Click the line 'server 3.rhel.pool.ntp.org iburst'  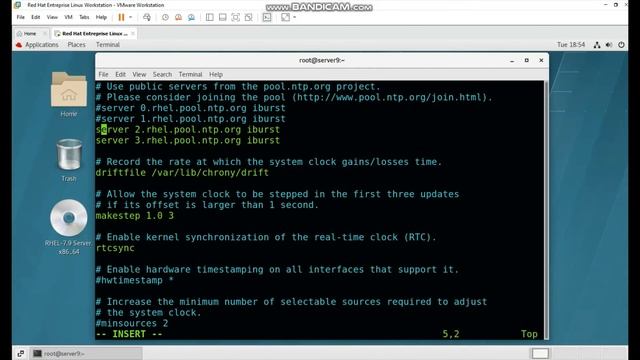[x=188, y=140]
